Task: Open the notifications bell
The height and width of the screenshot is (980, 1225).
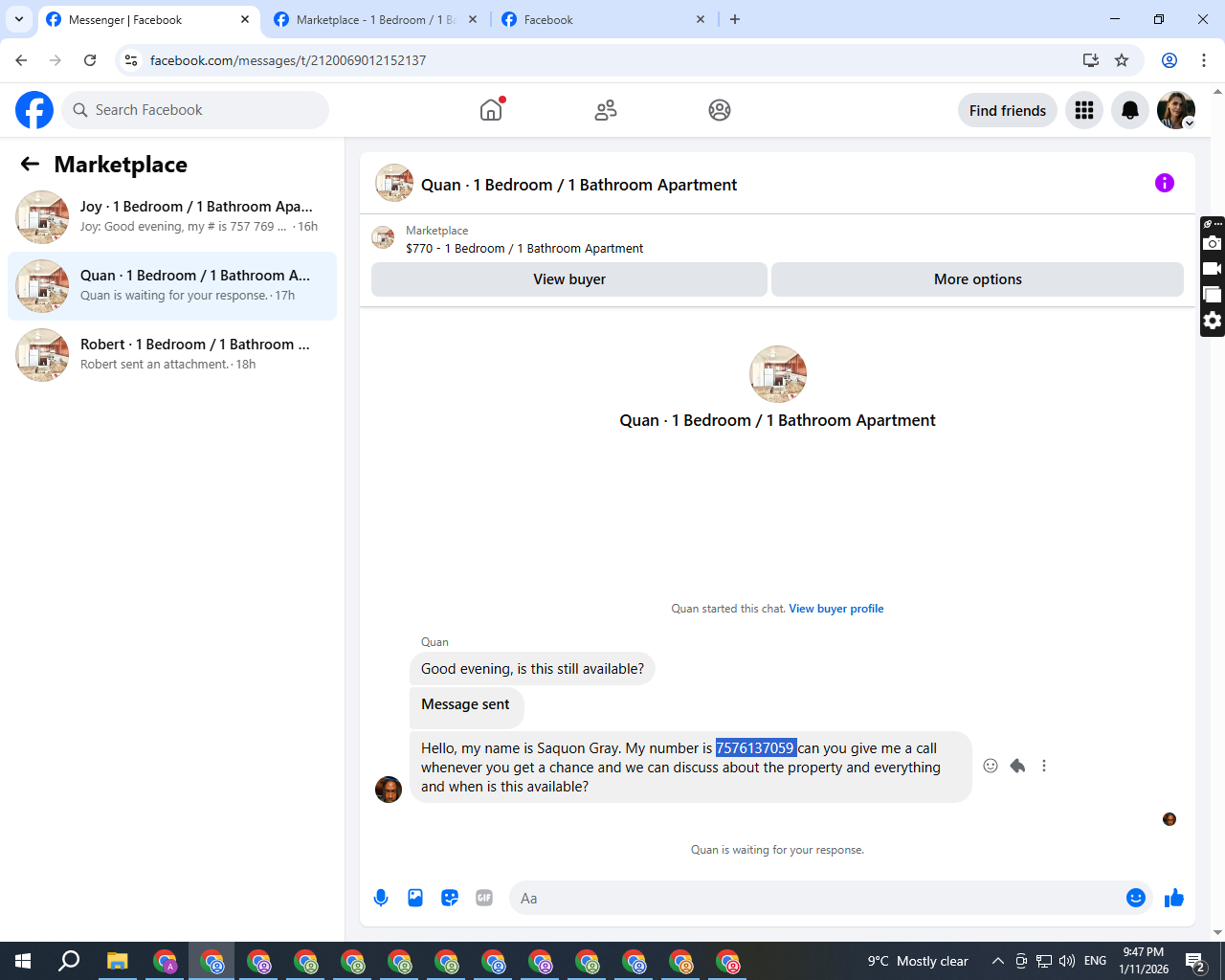Action: [x=1130, y=110]
